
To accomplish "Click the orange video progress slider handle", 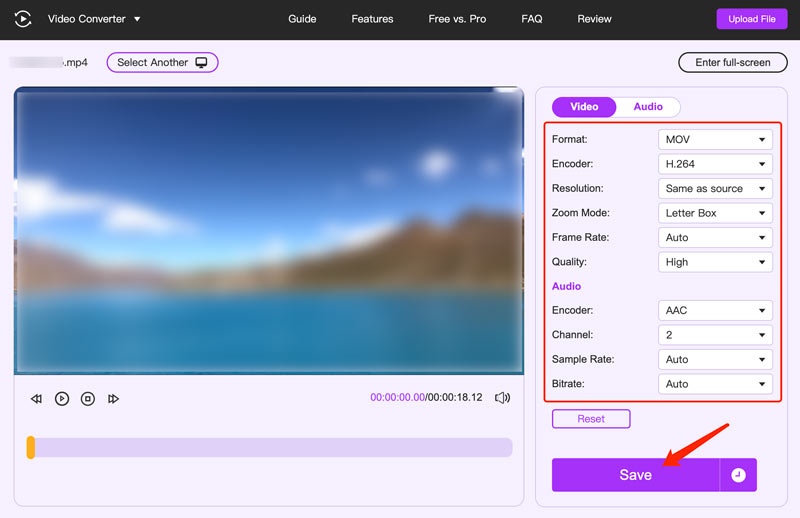I will click(31, 447).
